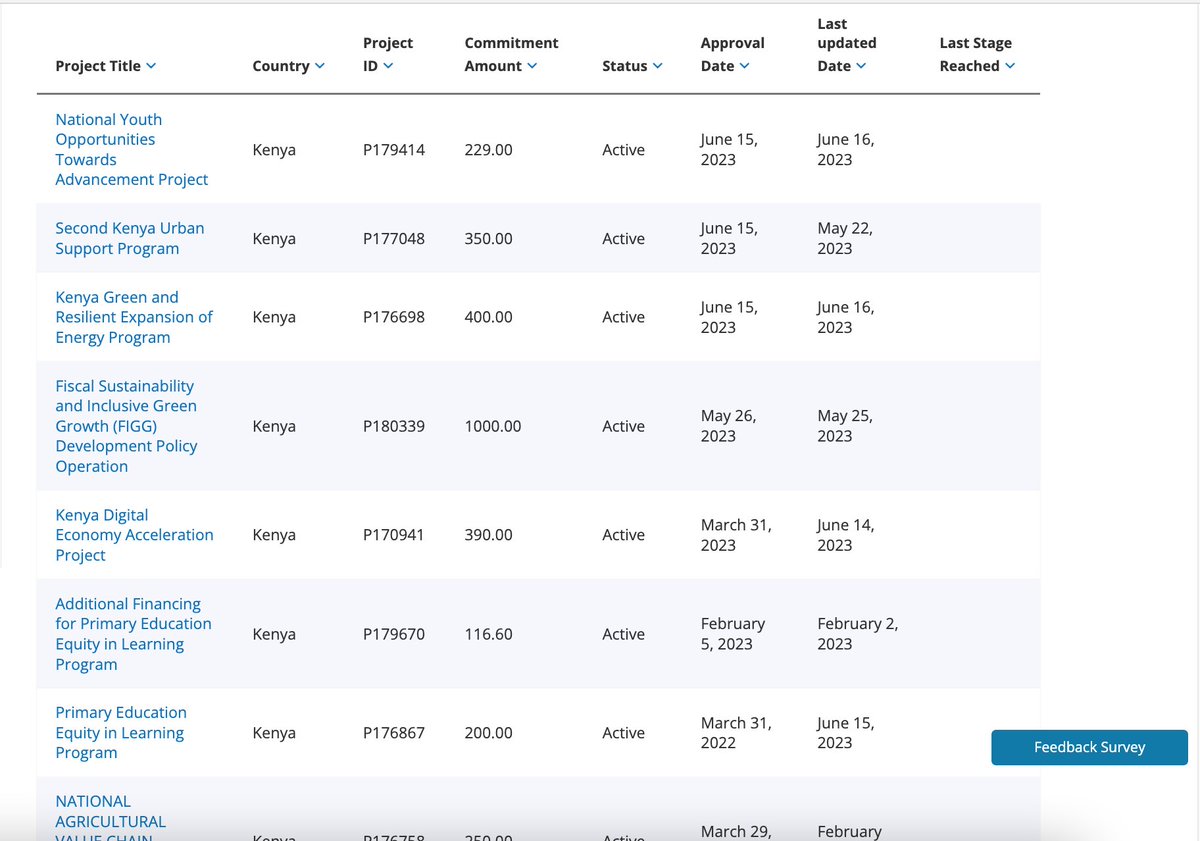The width and height of the screenshot is (1200, 841).
Task: Open Additional Financing for Primary Education link
Action: pos(133,634)
